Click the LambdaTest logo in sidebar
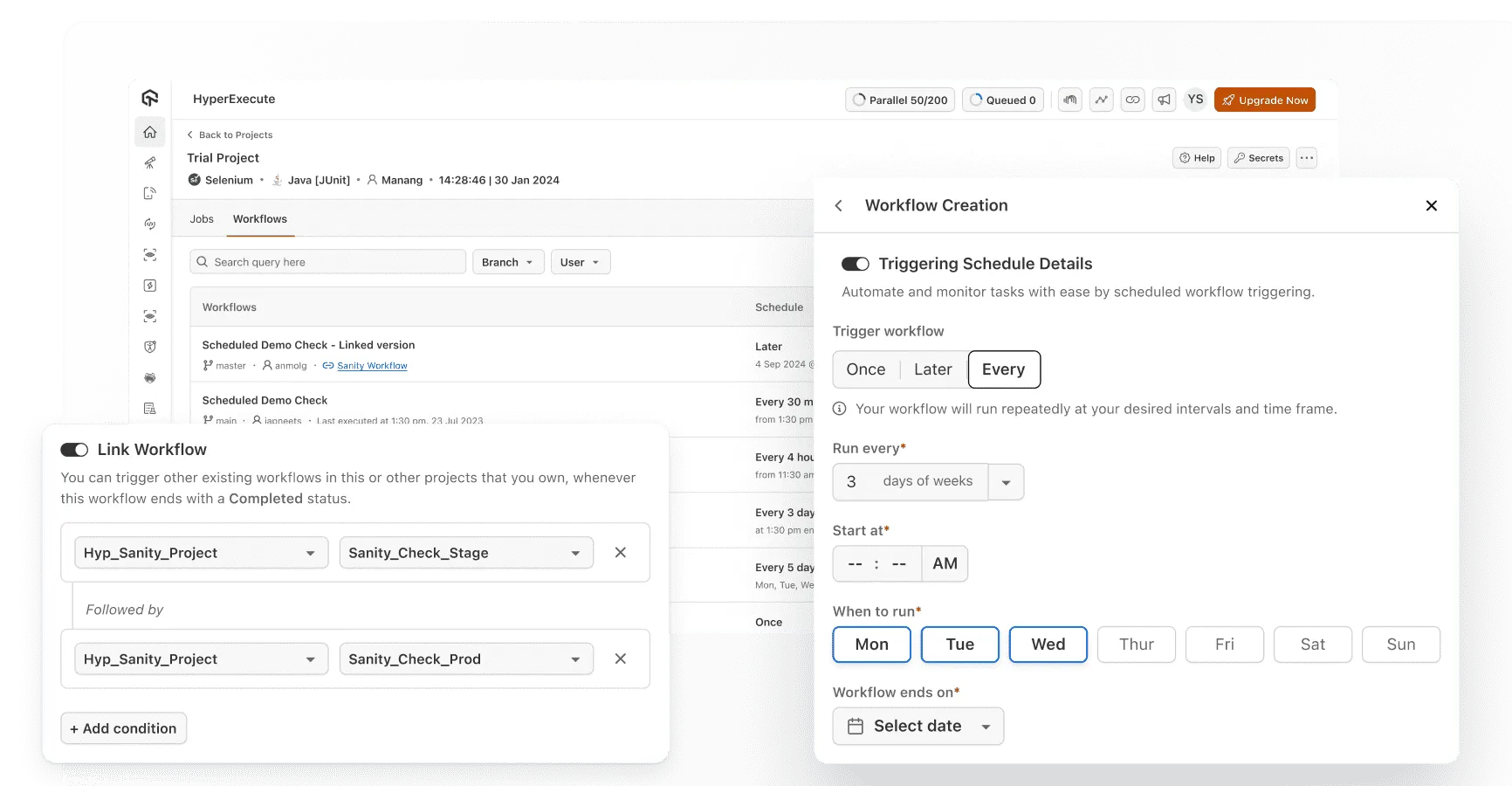 [150, 98]
